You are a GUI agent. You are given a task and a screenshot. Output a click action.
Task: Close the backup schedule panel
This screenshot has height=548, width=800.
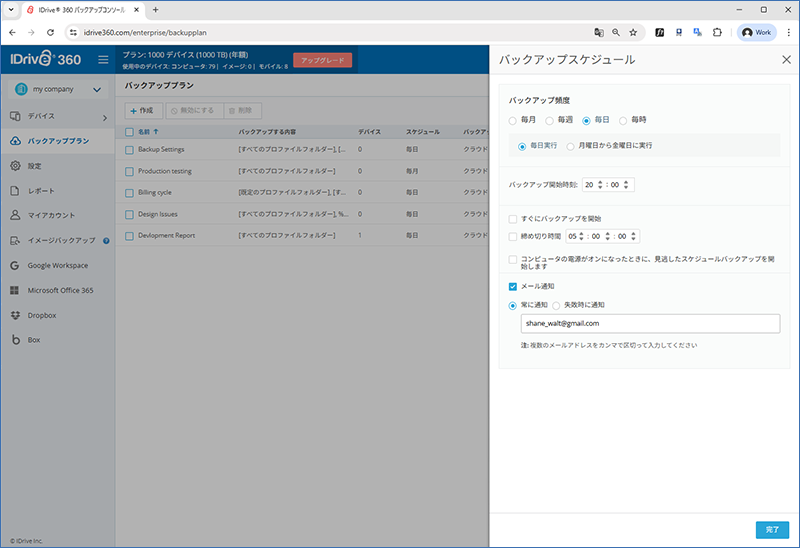tap(785, 60)
